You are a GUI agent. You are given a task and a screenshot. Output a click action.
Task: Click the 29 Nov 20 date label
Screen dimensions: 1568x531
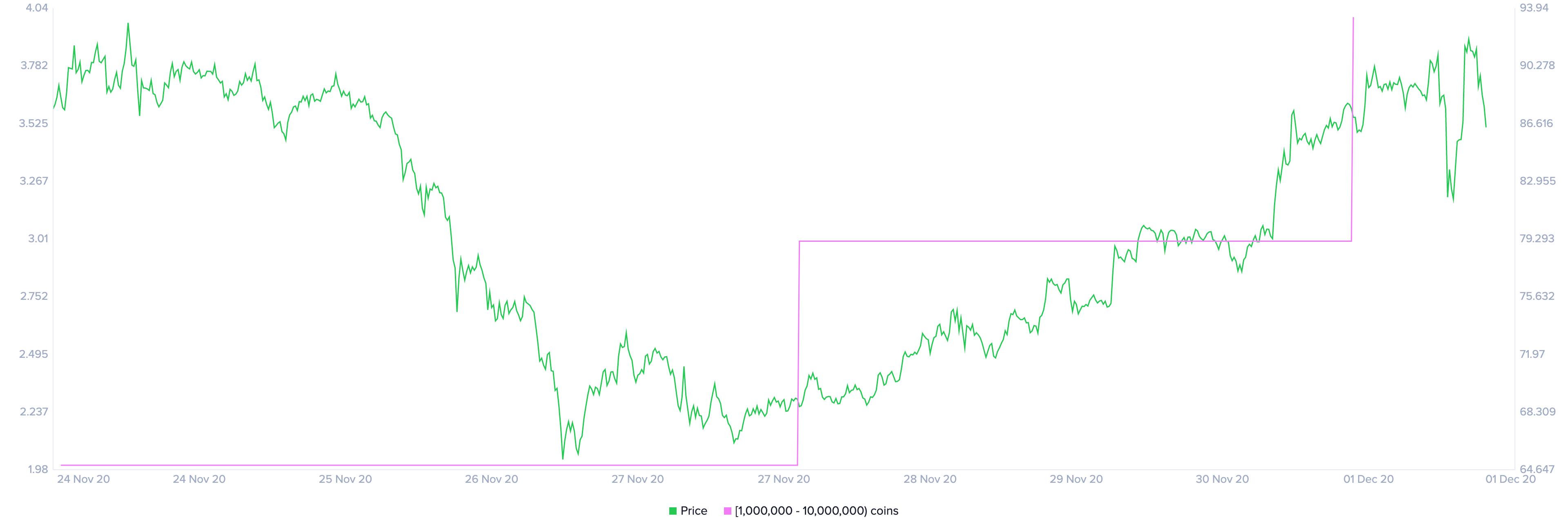tap(1076, 479)
